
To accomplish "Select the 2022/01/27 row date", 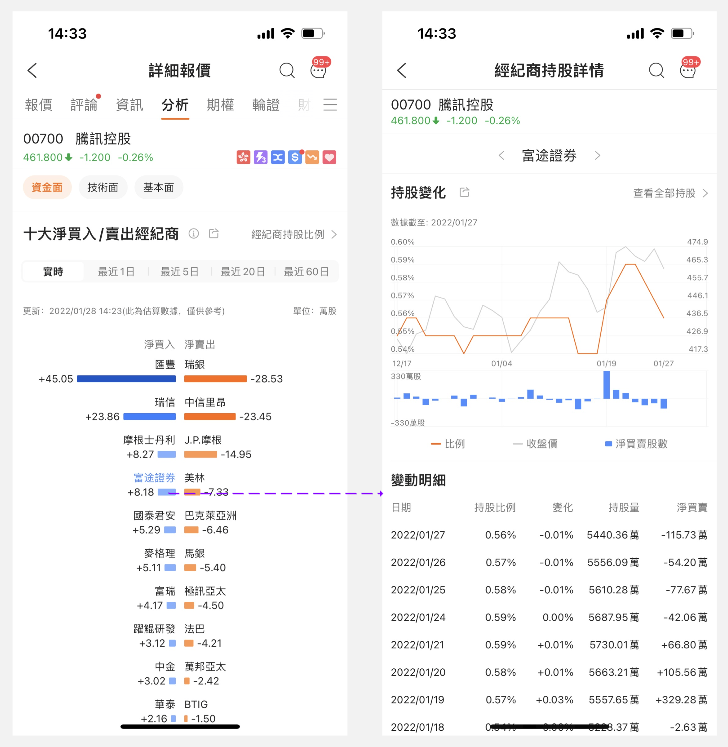I will (418, 535).
